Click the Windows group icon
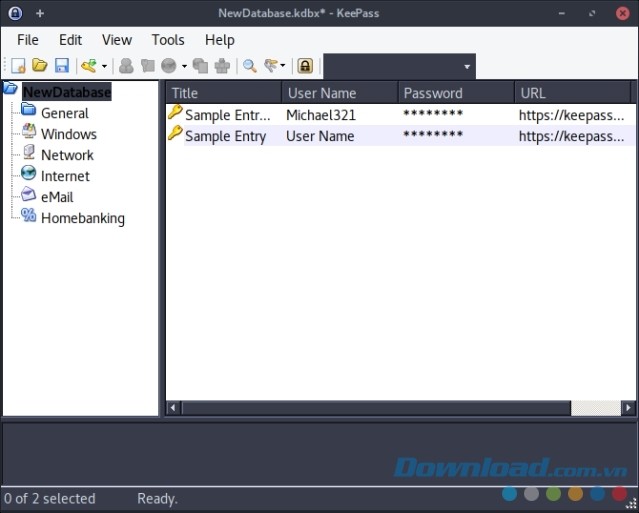This screenshot has height=513, width=639. pos(29,130)
